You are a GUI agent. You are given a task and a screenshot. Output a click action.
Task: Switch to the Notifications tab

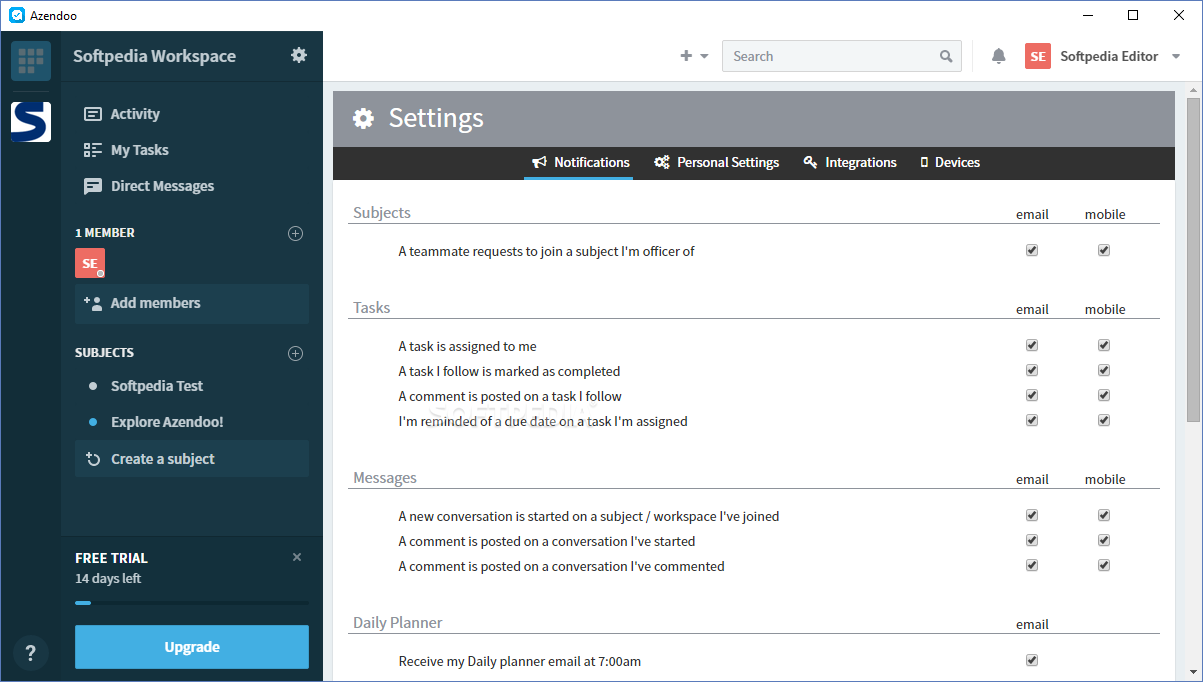(x=580, y=162)
